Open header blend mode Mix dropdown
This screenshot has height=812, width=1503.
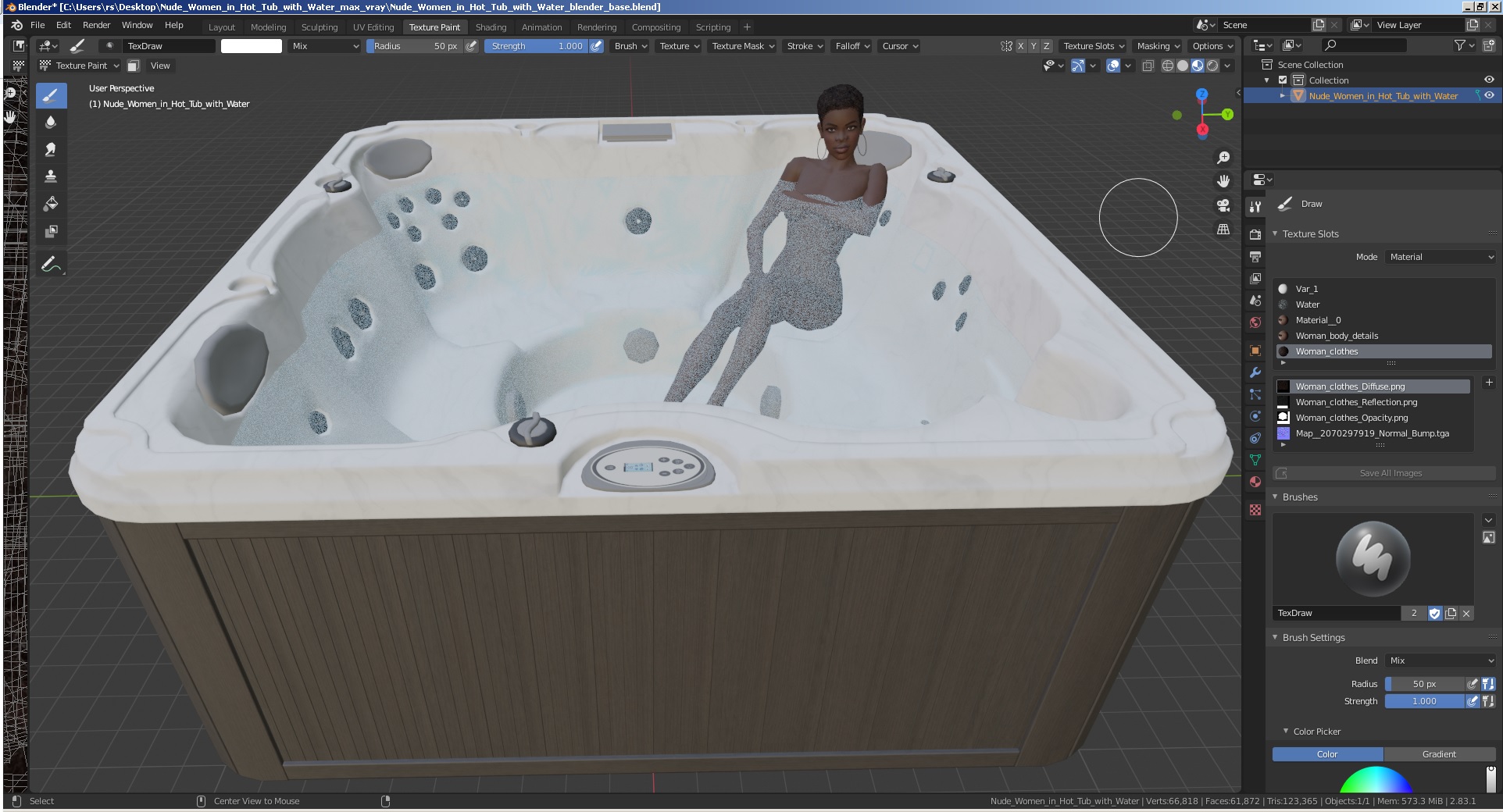[325, 46]
